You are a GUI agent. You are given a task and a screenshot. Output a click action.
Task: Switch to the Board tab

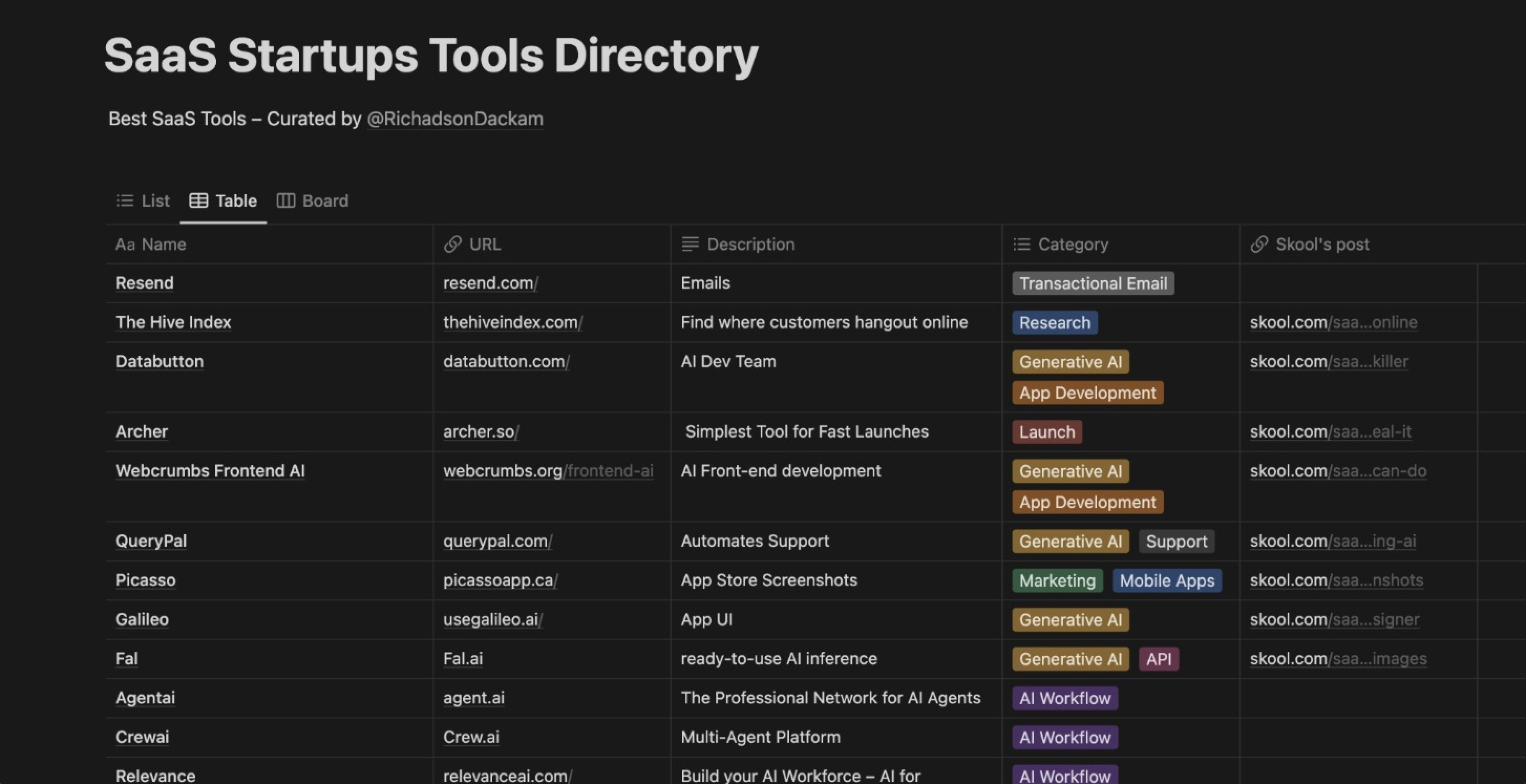point(325,200)
